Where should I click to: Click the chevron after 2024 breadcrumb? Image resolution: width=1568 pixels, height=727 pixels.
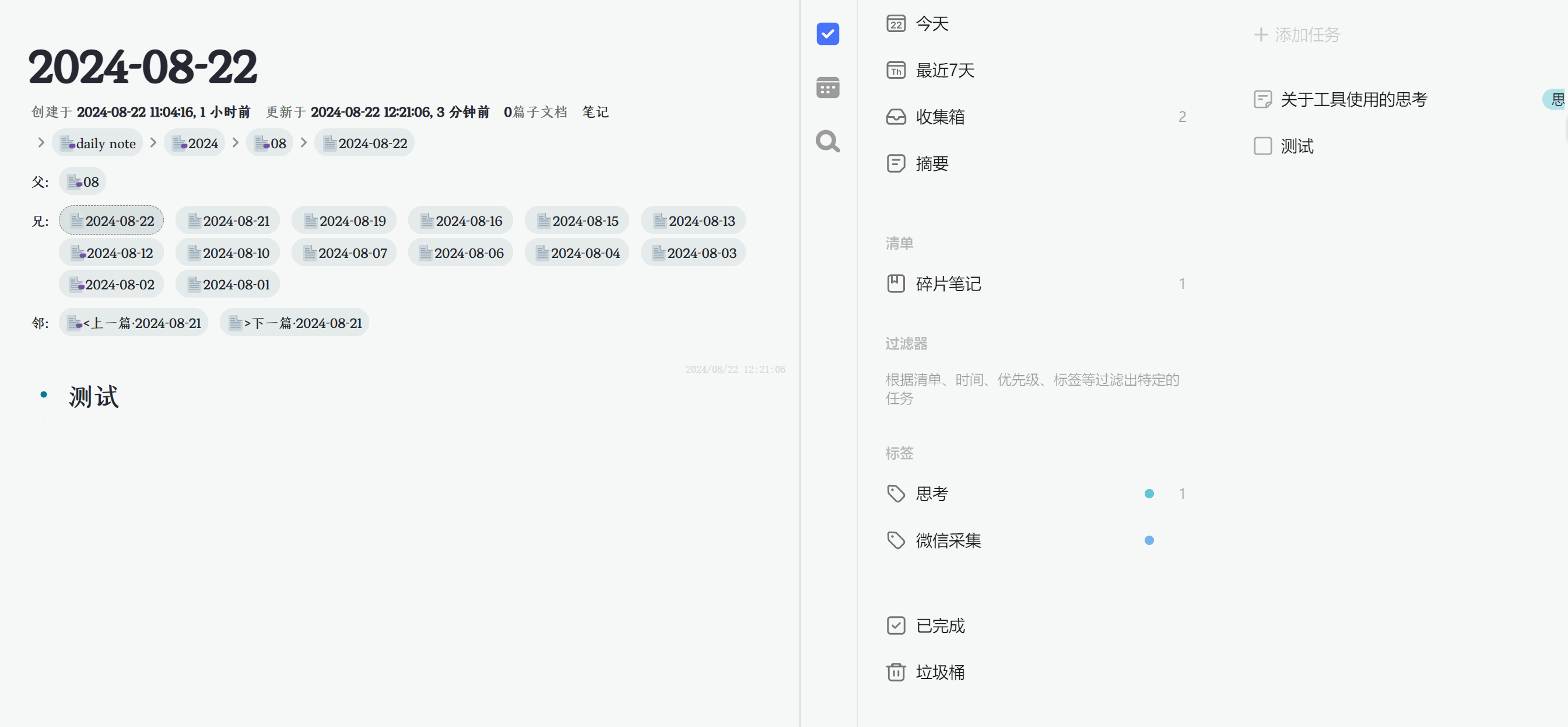(x=236, y=142)
